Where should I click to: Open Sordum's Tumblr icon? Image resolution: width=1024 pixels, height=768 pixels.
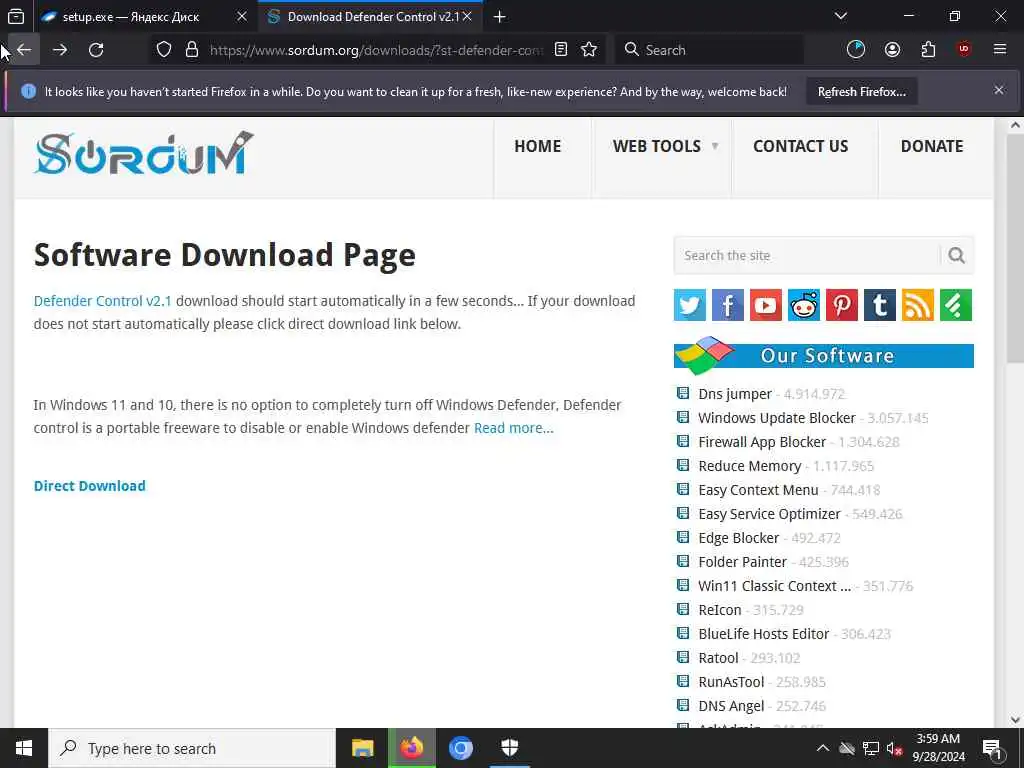click(880, 305)
